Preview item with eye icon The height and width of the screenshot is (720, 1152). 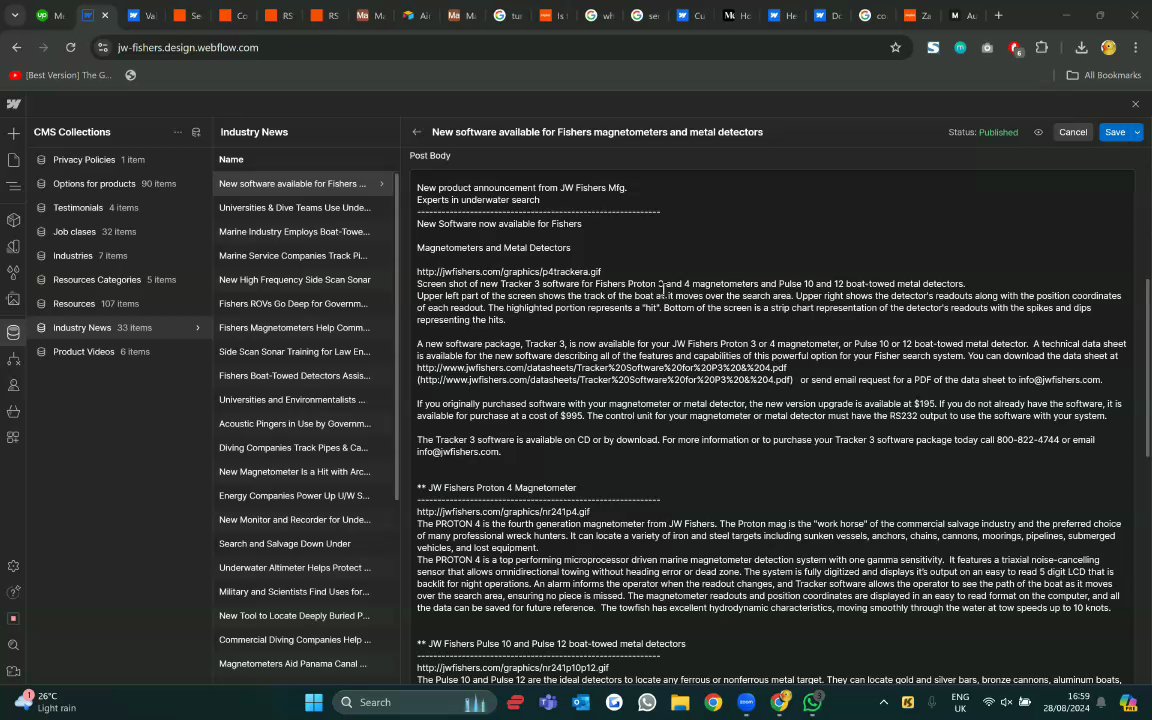(x=1038, y=132)
